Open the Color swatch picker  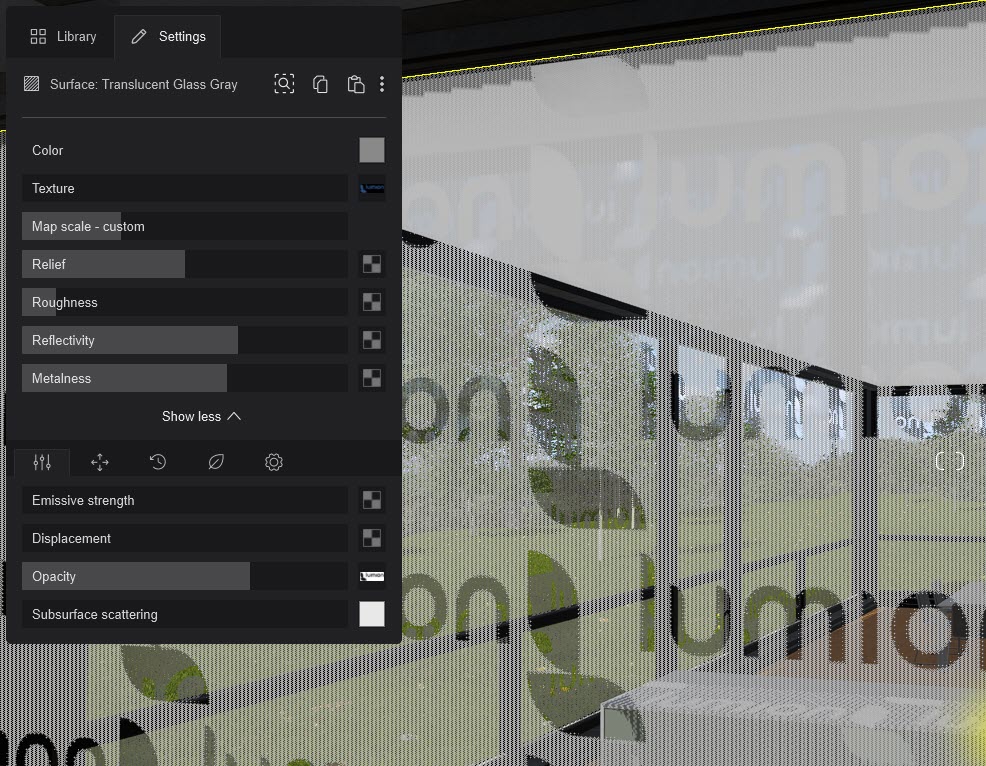[372, 150]
